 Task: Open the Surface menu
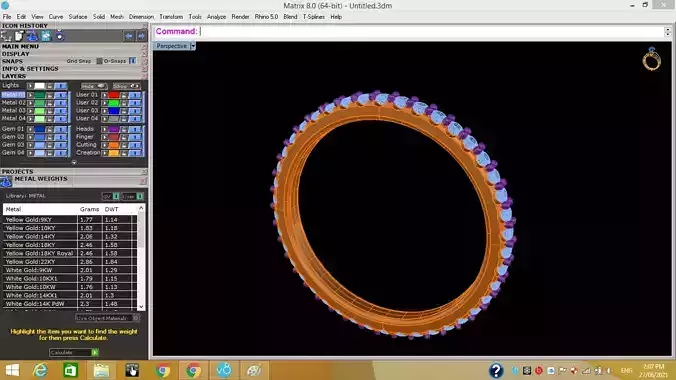pos(78,17)
